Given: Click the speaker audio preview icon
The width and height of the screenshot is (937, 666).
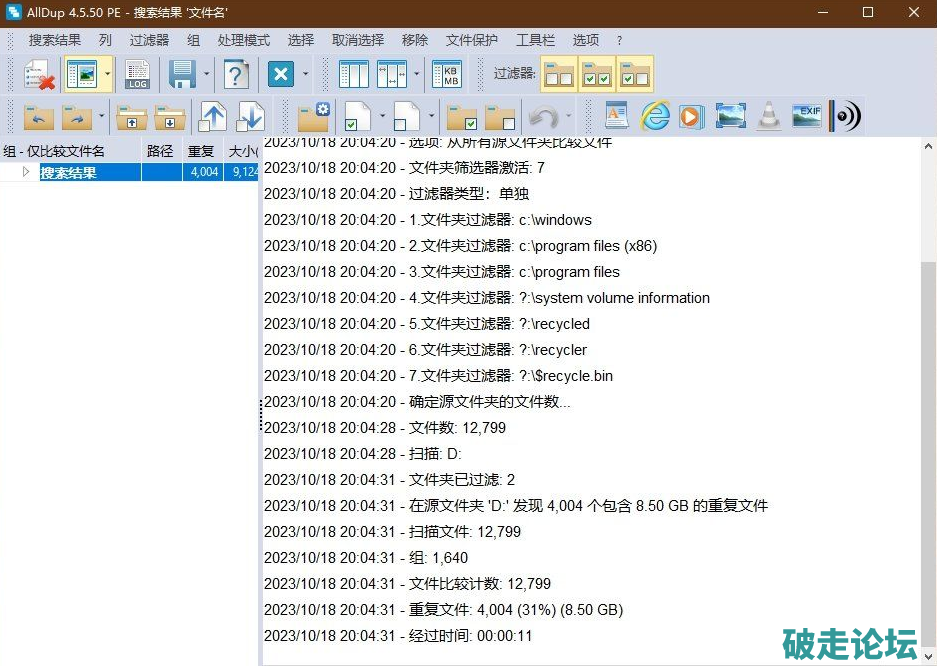Looking at the screenshot, I should [x=847, y=116].
